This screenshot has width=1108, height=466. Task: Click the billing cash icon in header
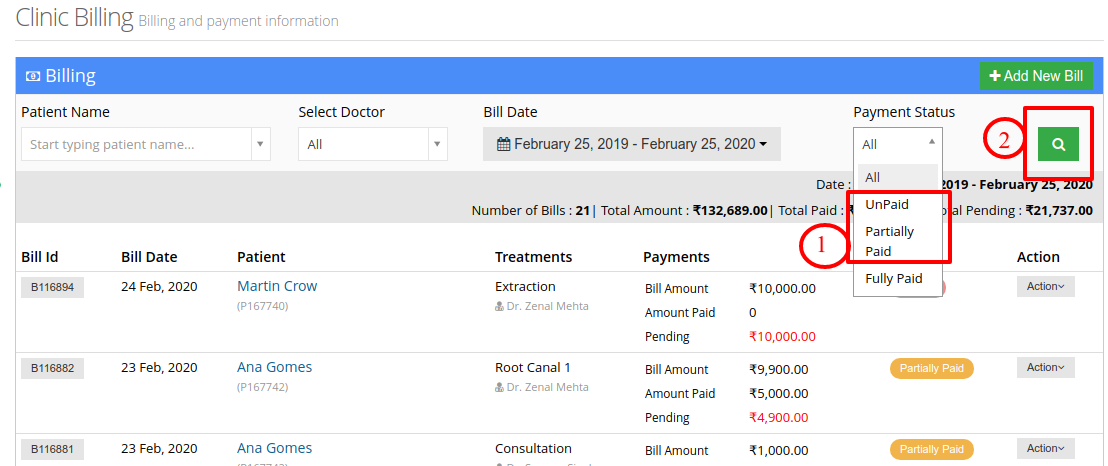[x=33, y=76]
